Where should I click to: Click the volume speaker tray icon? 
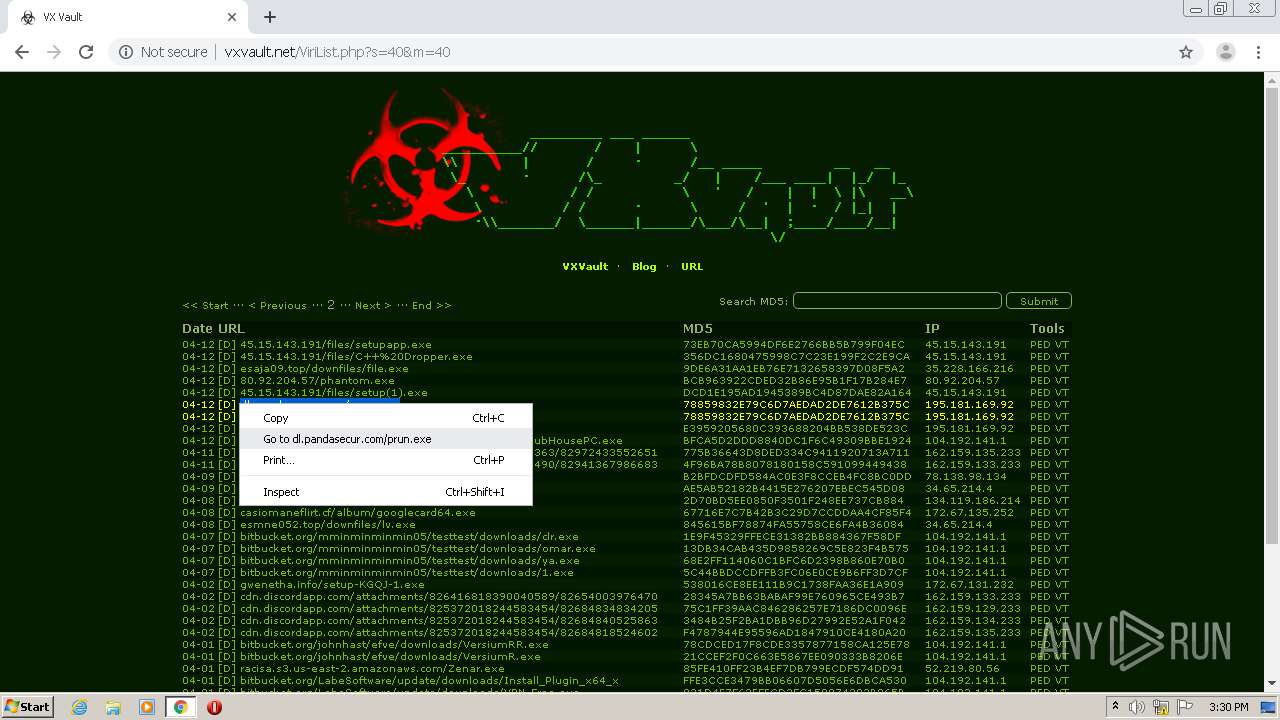point(1137,707)
